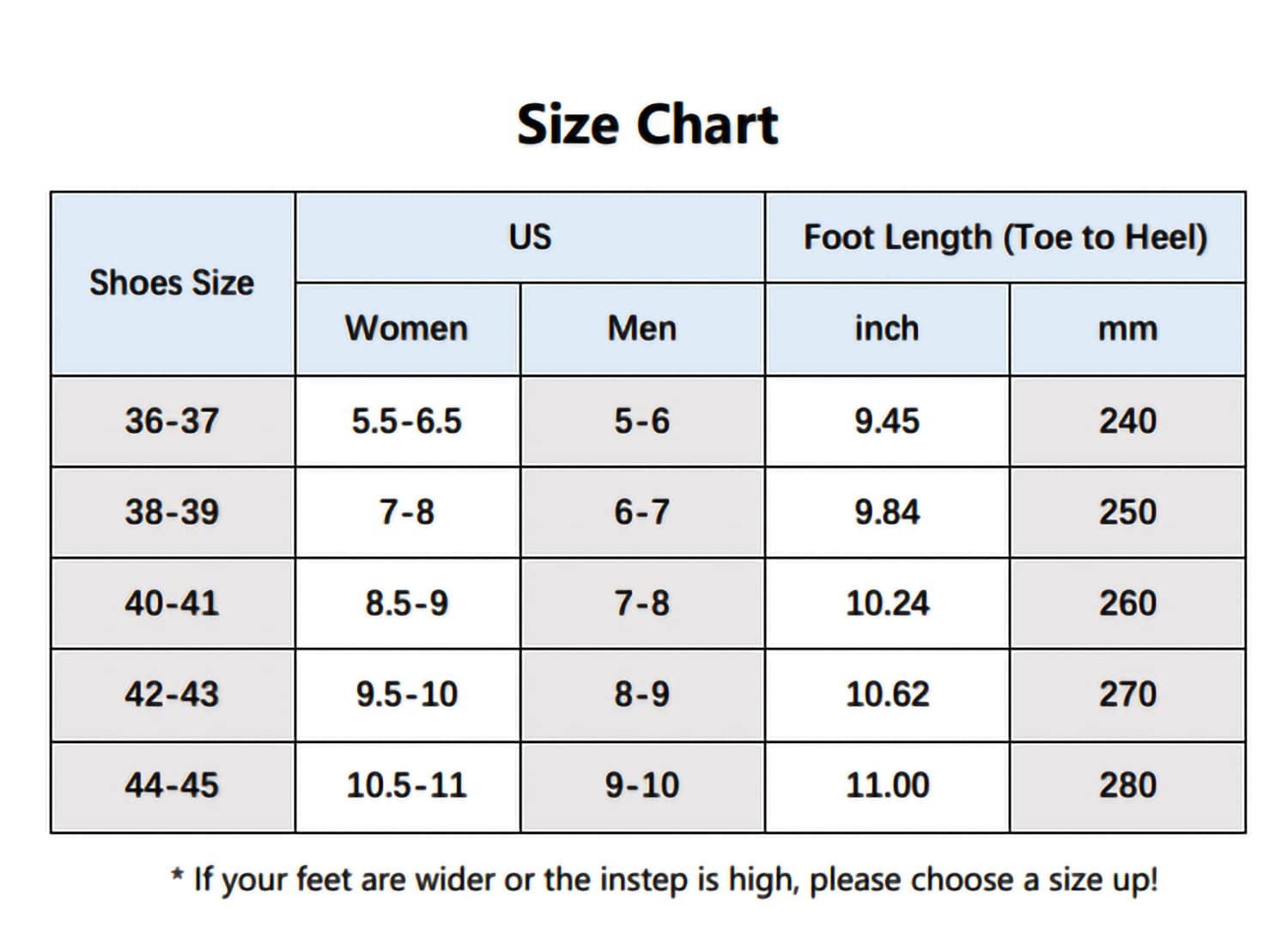The width and height of the screenshot is (1288, 951).
Task: Click the wider feet size-up note
Action: 665,881
